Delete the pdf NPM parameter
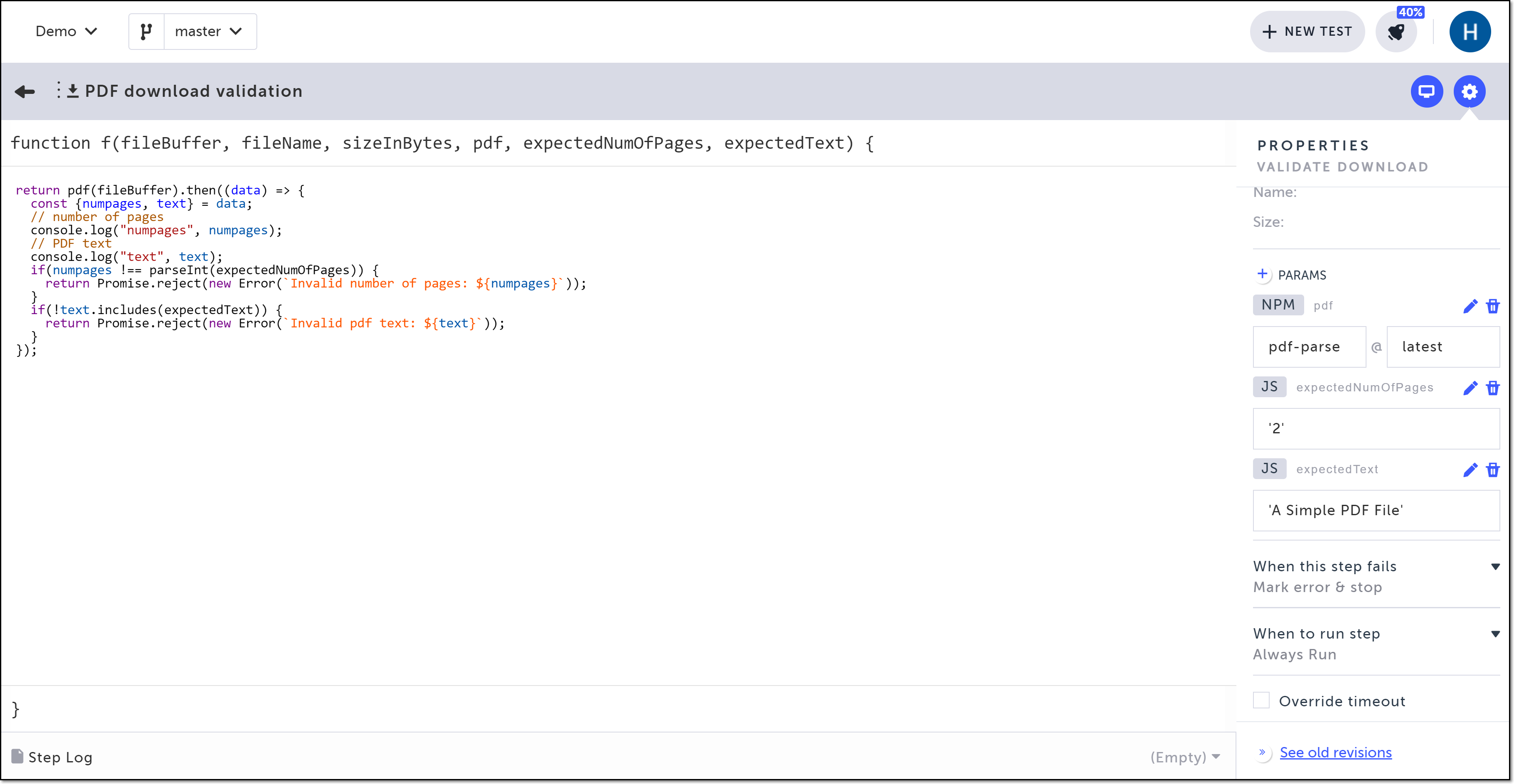The width and height of the screenshot is (1514, 784). (x=1492, y=306)
